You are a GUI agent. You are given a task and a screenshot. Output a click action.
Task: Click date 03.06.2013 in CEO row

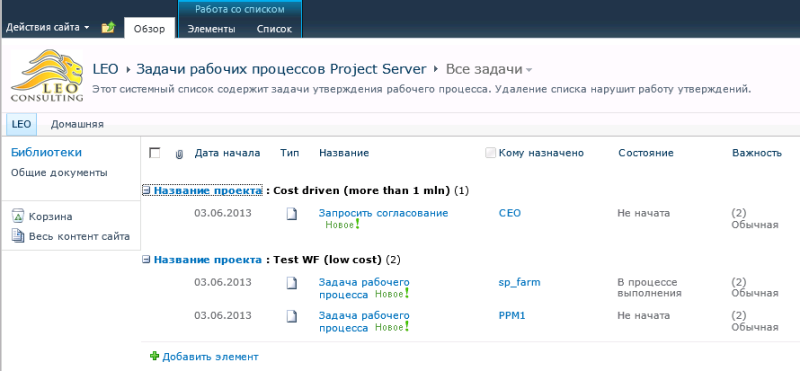(223, 213)
